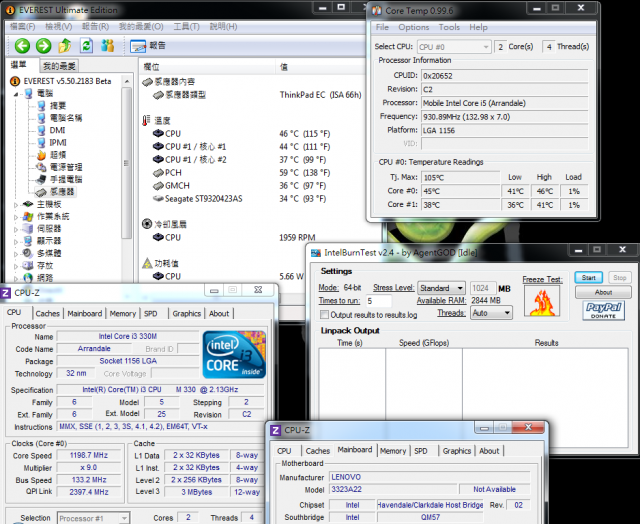Select the 超頻 flame tree item
Screen dimensions: 640x524
pyautogui.click(x=58, y=155)
